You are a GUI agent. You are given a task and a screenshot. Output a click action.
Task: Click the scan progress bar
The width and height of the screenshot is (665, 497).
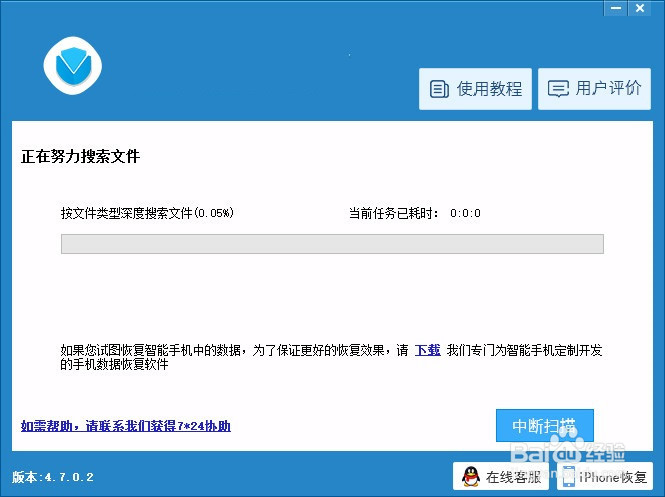(x=332, y=244)
